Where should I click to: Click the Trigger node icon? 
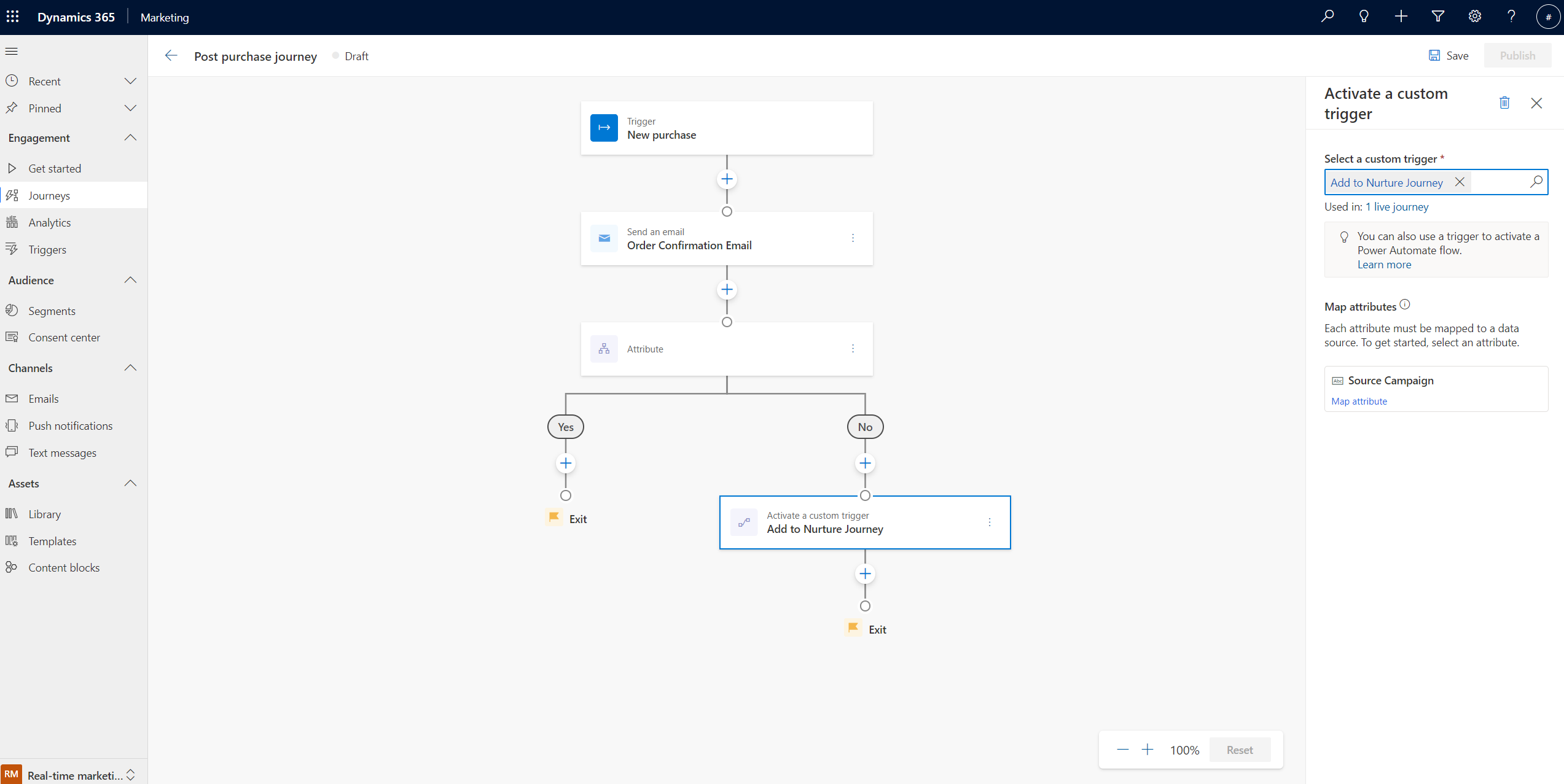point(604,128)
